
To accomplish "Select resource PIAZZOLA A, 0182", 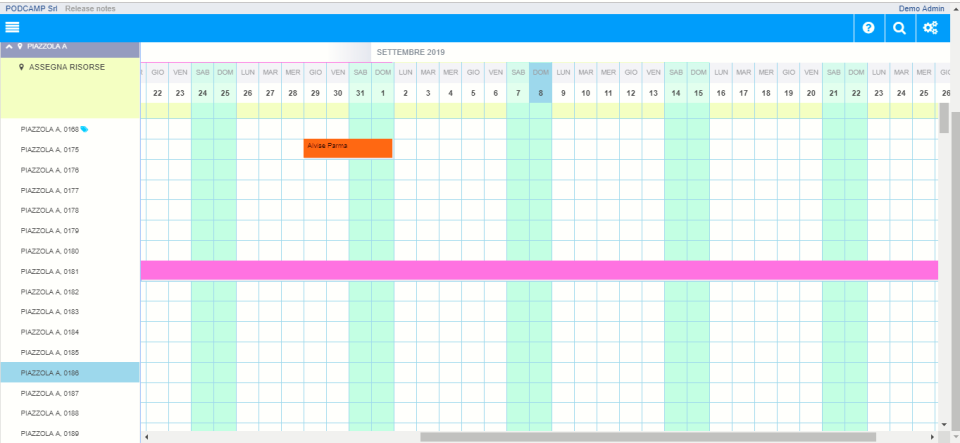I will click(x=50, y=292).
